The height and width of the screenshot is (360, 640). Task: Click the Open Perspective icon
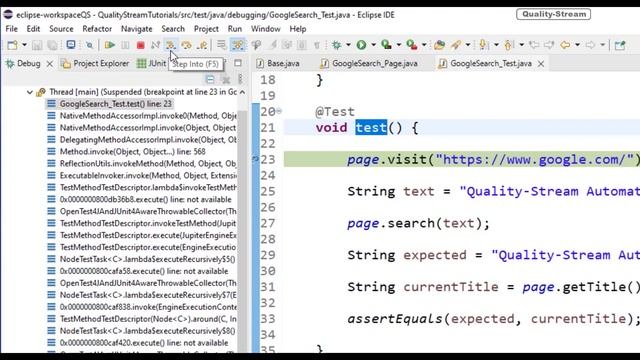tap(620, 45)
